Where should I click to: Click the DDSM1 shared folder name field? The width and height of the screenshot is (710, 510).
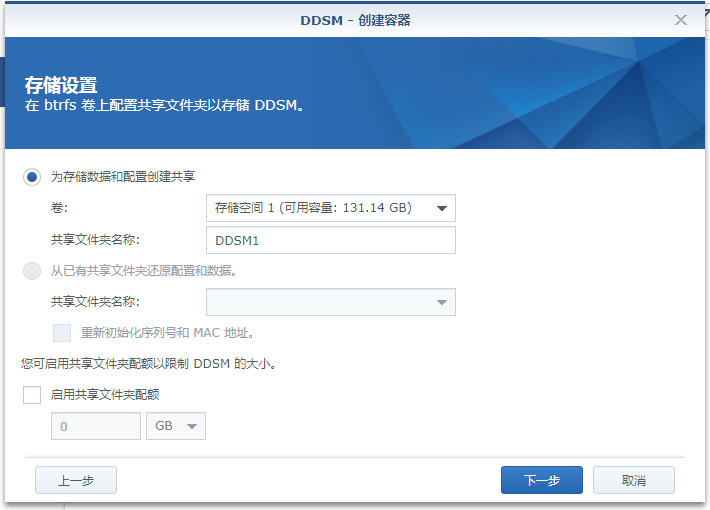click(x=330, y=240)
